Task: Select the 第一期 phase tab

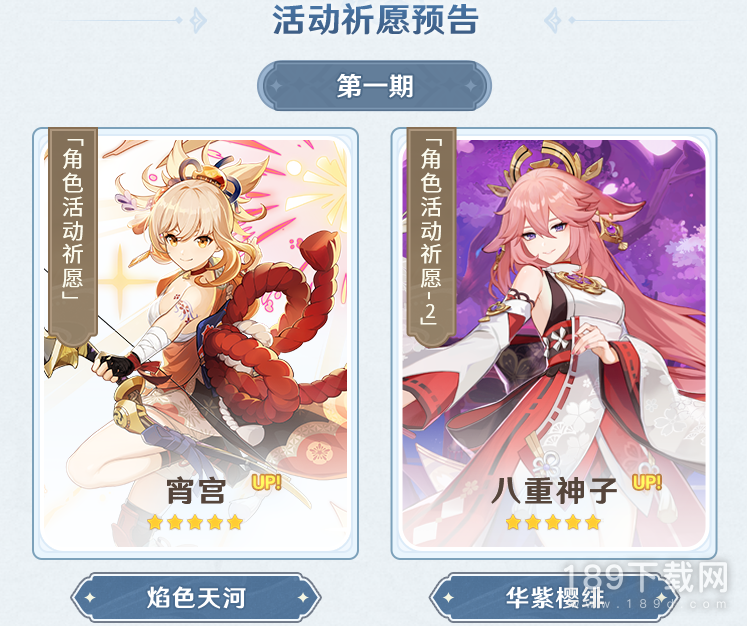Action: click(x=374, y=86)
